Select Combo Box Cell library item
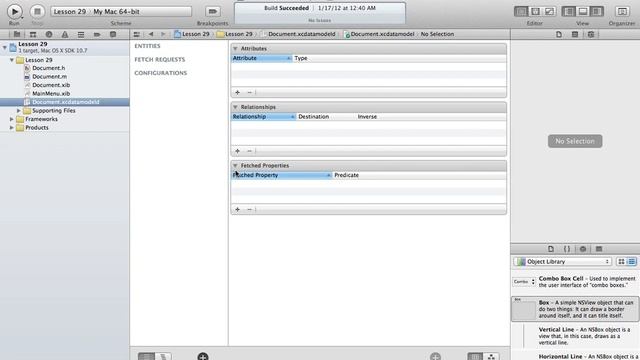640x360 pixels. [x=575, y=282]
